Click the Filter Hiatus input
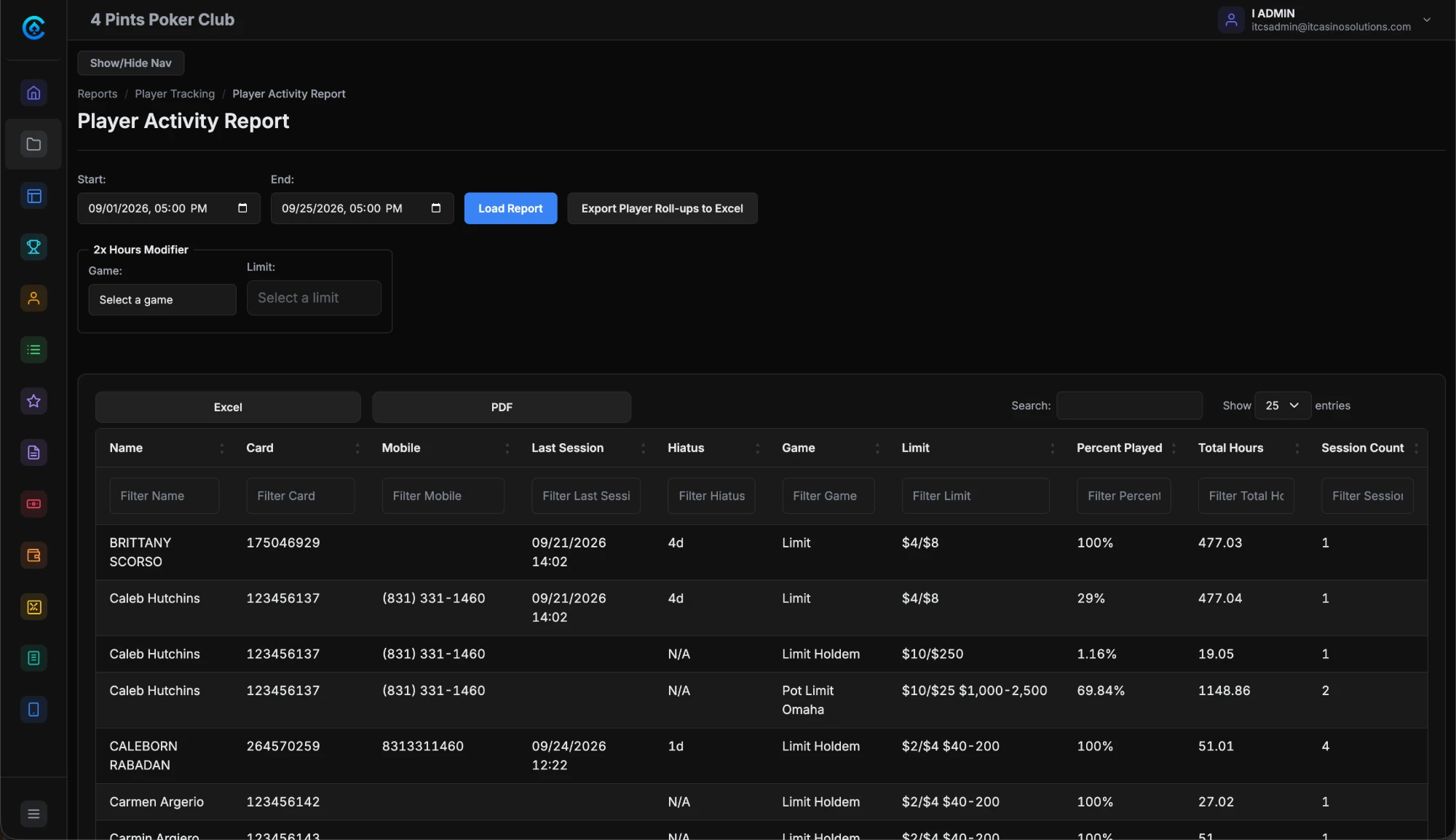This screenshot has width=1456, height=840. [x=712, y=496]
